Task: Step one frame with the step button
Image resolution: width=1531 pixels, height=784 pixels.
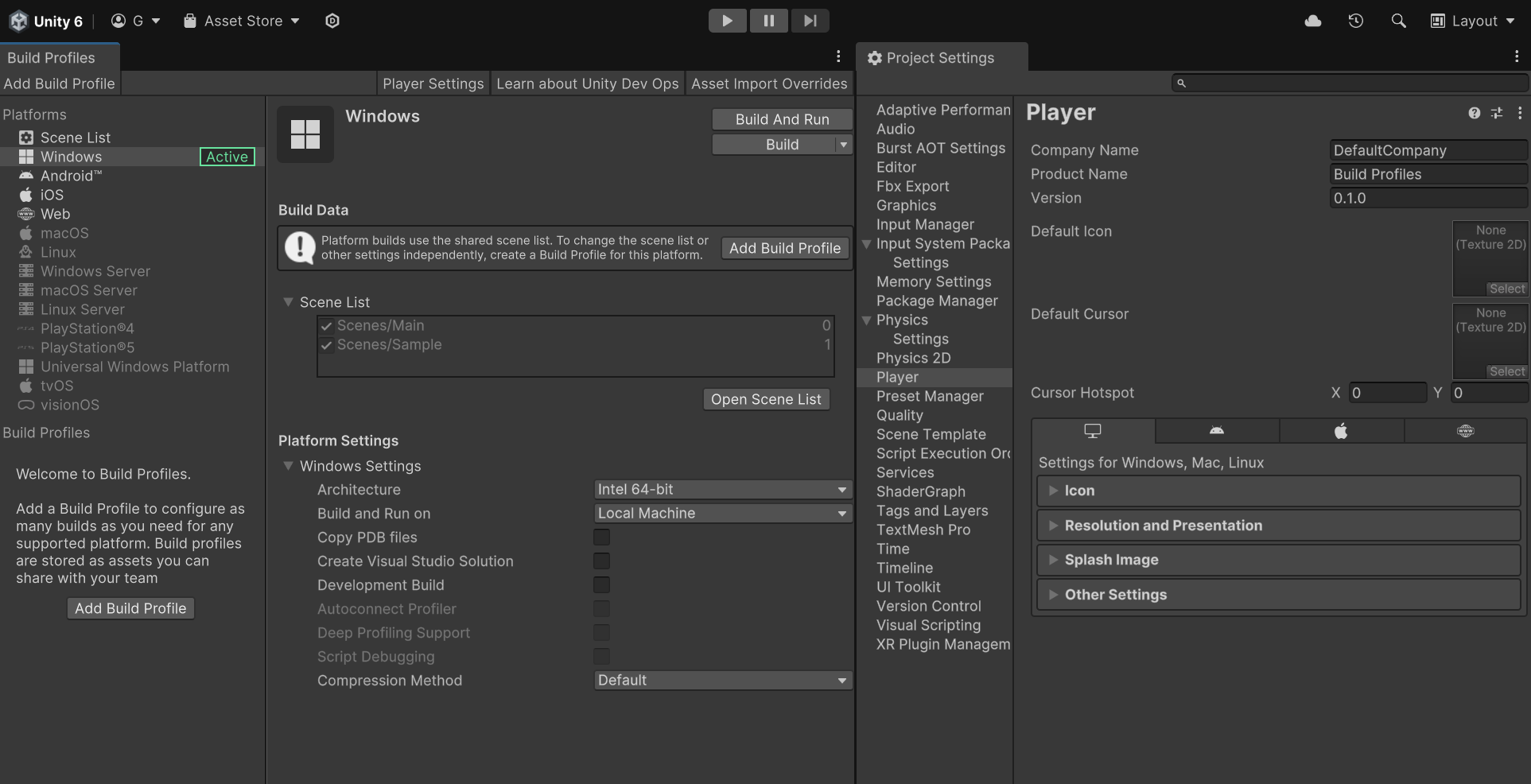Action: [x=810, y=21]
